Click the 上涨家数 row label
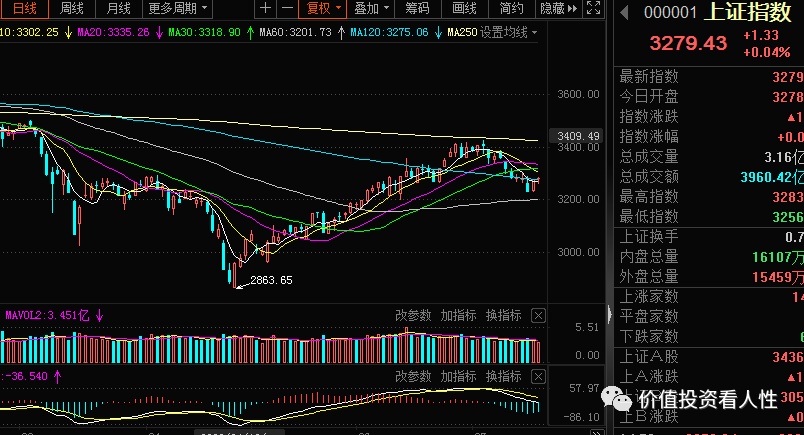The image size is (804, 435). click(x=649, y=296)
